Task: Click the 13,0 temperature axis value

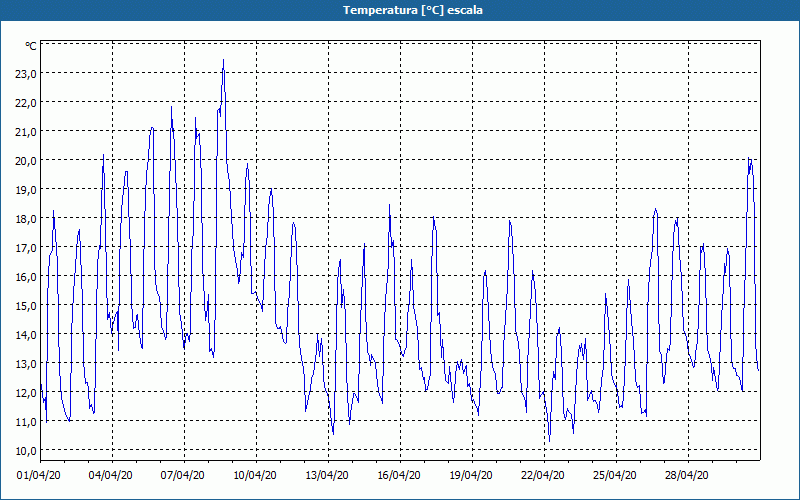Action: 26,364
